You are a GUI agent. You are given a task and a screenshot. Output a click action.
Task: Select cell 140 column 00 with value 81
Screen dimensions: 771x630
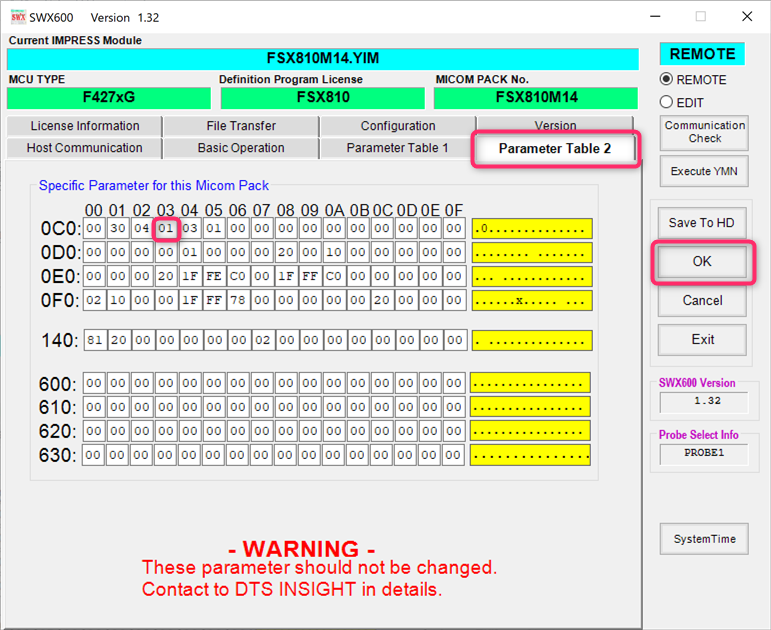[94, 340]
